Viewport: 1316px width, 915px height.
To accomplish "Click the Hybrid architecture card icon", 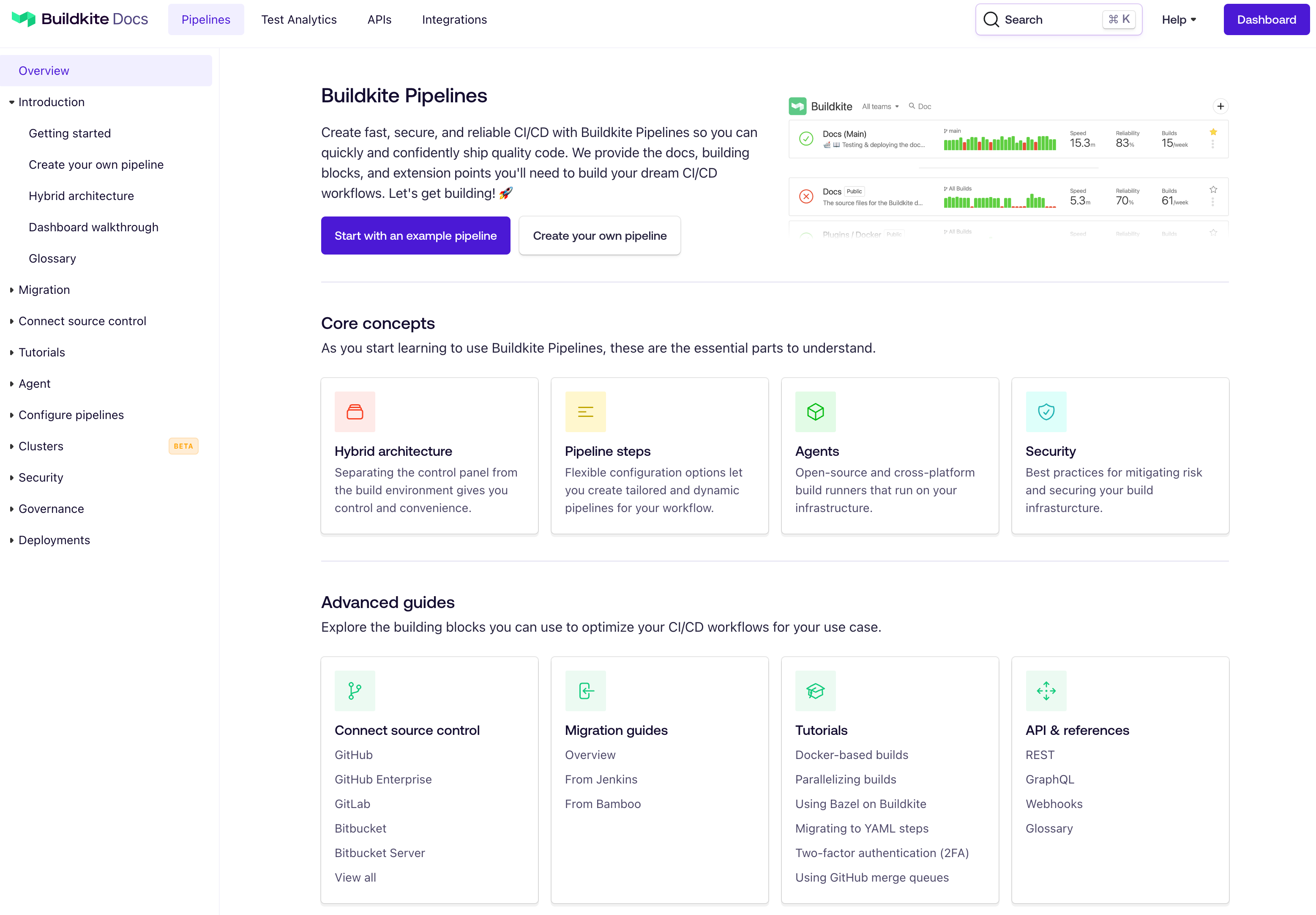I will point(355,412).
